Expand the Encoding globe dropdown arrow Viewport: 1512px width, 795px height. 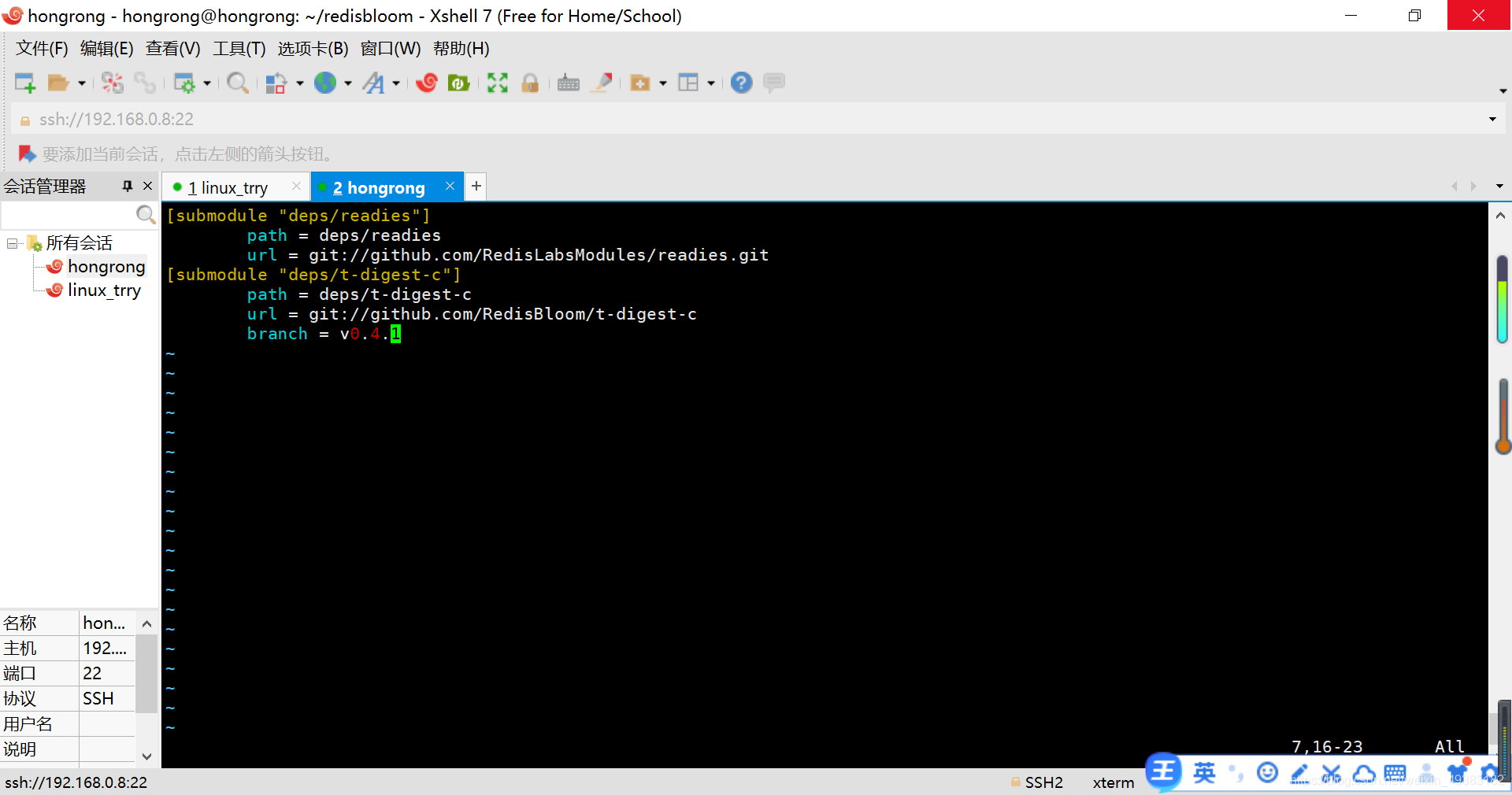point(348,83)
